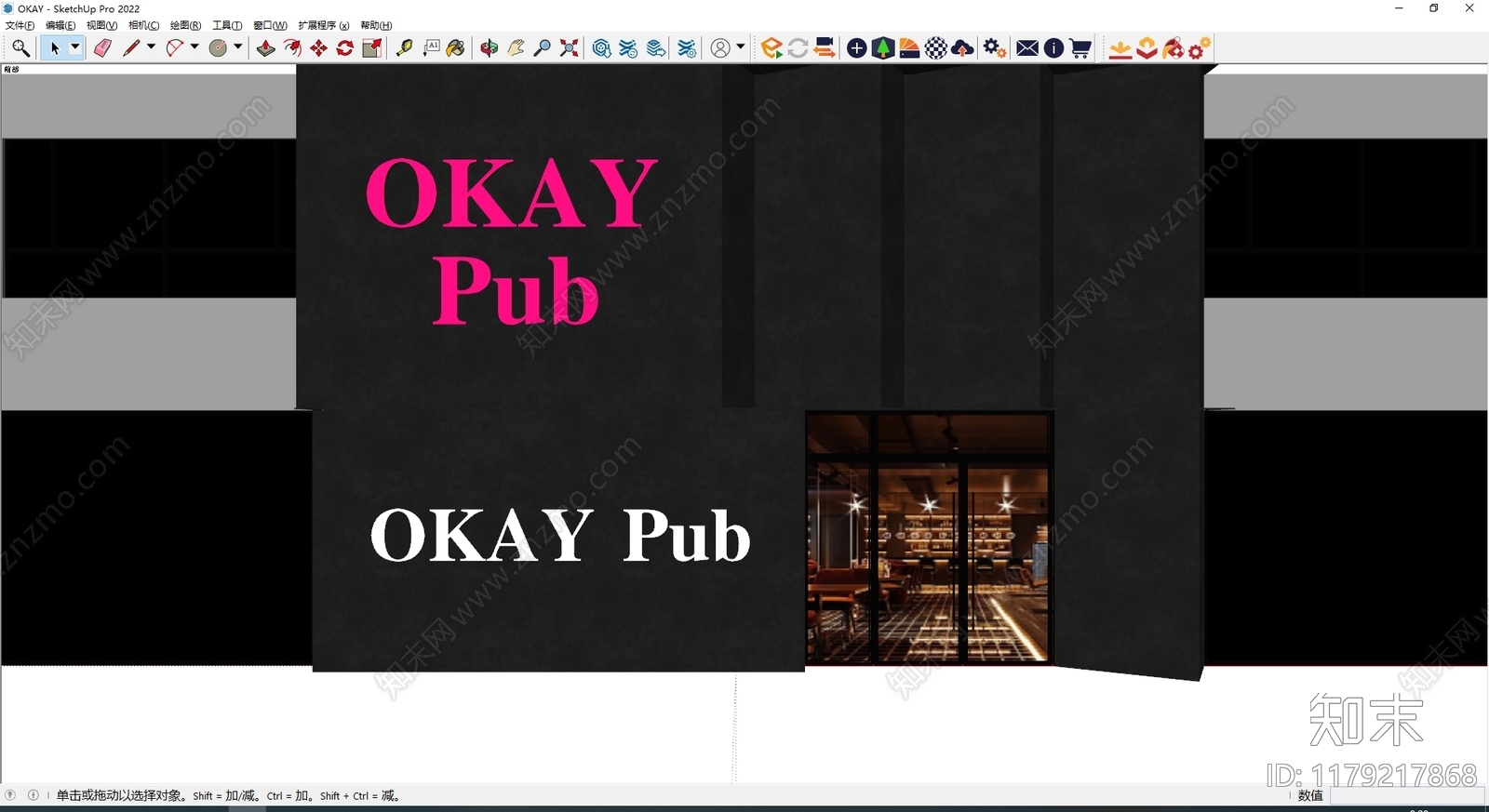
Task: Open the Select tool dropdown arrow
Action: pyautogui.click(x=75, y=47)
